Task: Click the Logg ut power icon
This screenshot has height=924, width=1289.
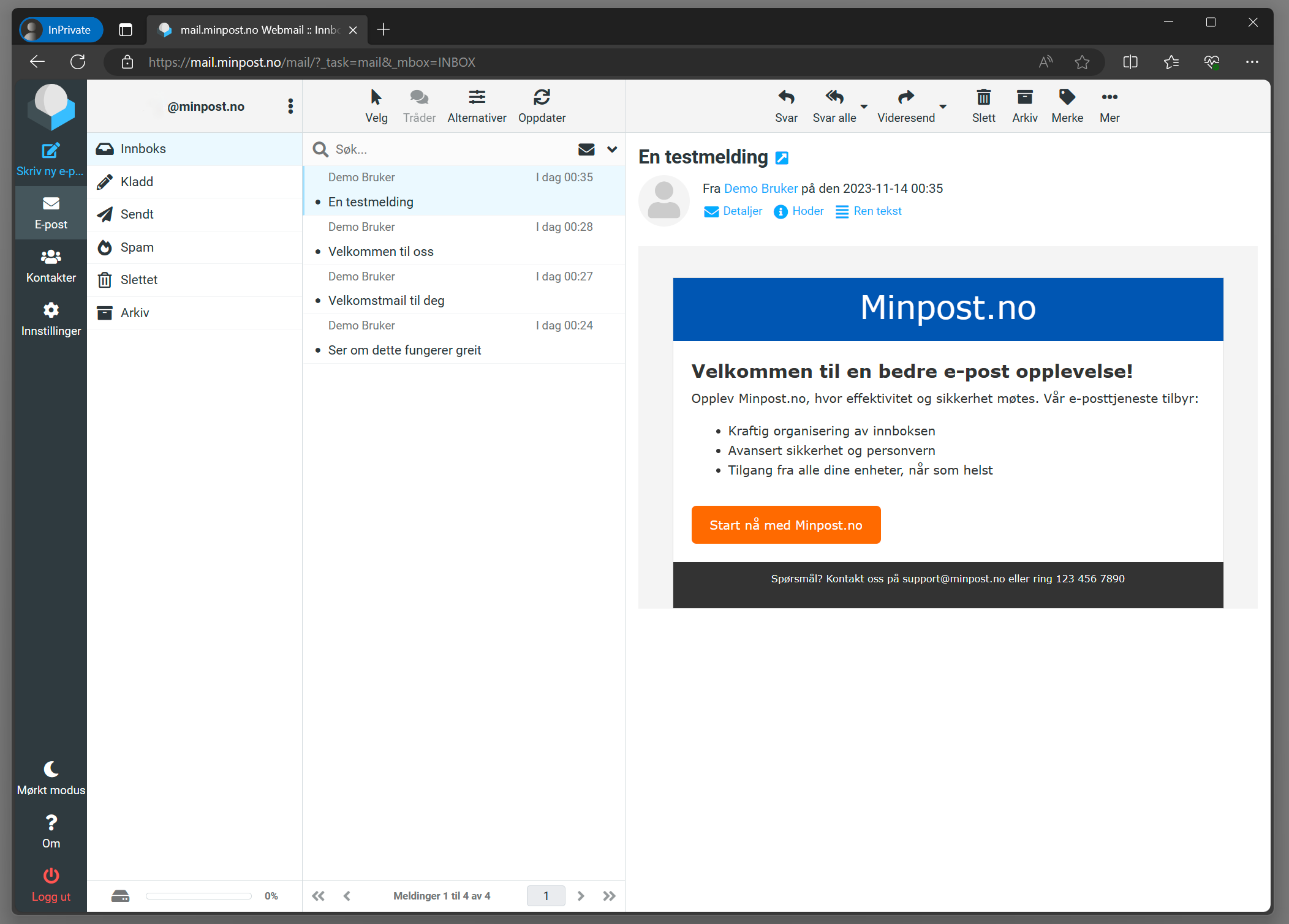Action: click(x=51, y=876)
